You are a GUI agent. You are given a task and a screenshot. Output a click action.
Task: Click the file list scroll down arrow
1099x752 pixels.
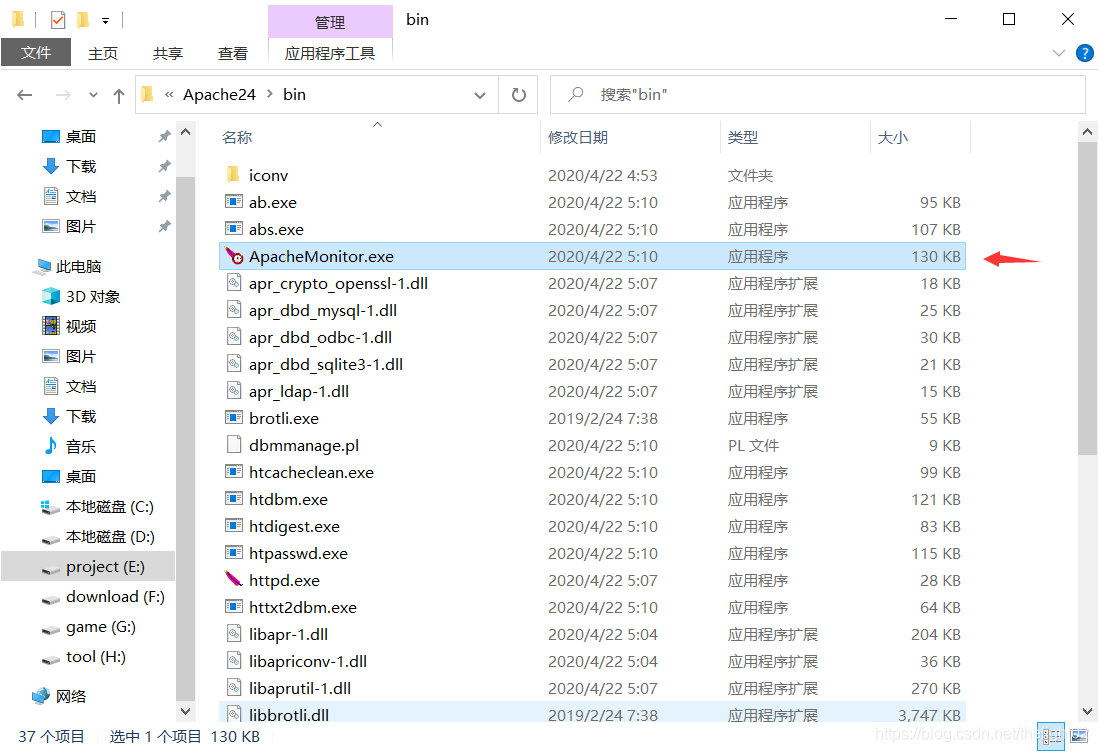[x=1087, y=711]
